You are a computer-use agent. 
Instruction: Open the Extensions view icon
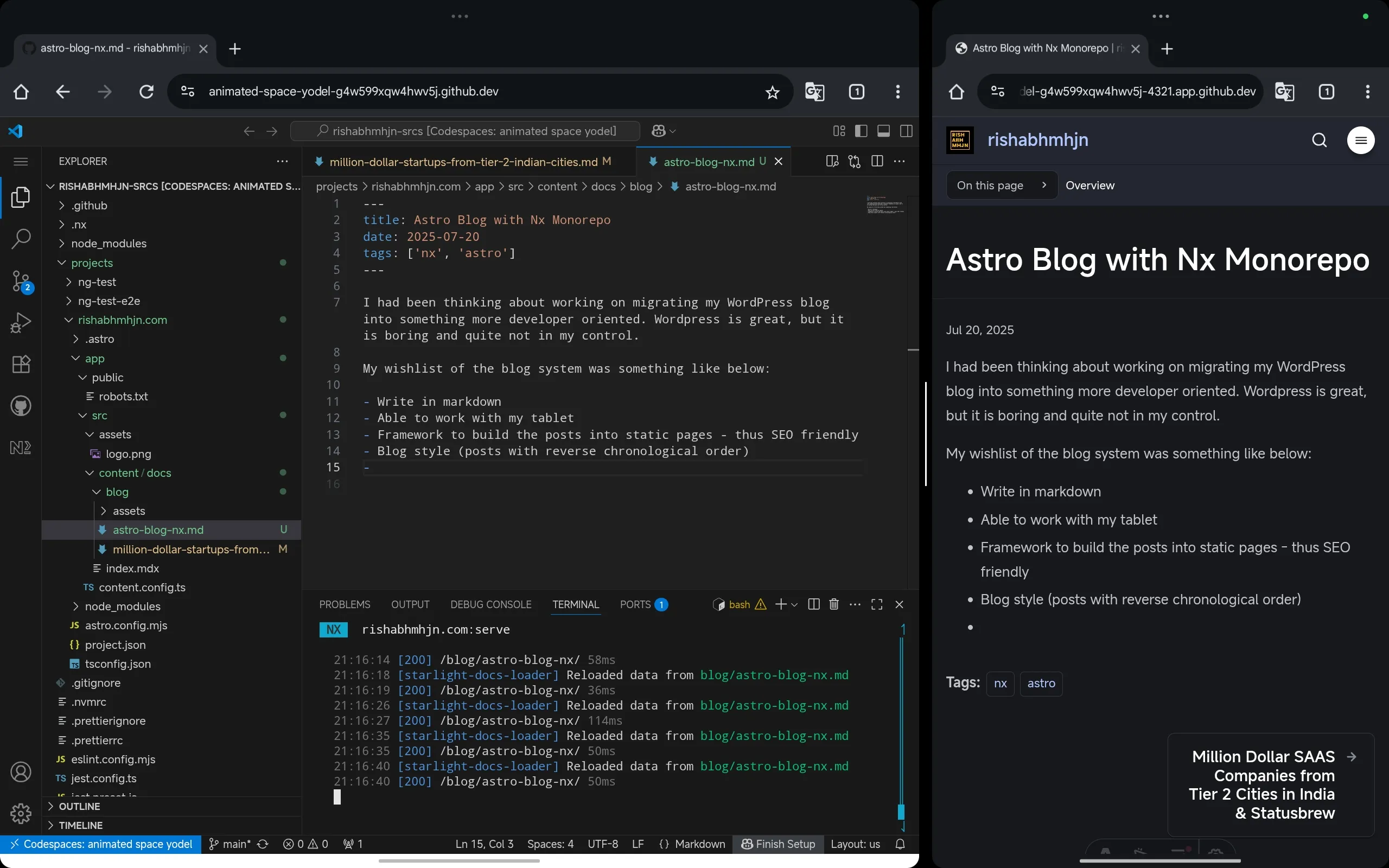21,364
